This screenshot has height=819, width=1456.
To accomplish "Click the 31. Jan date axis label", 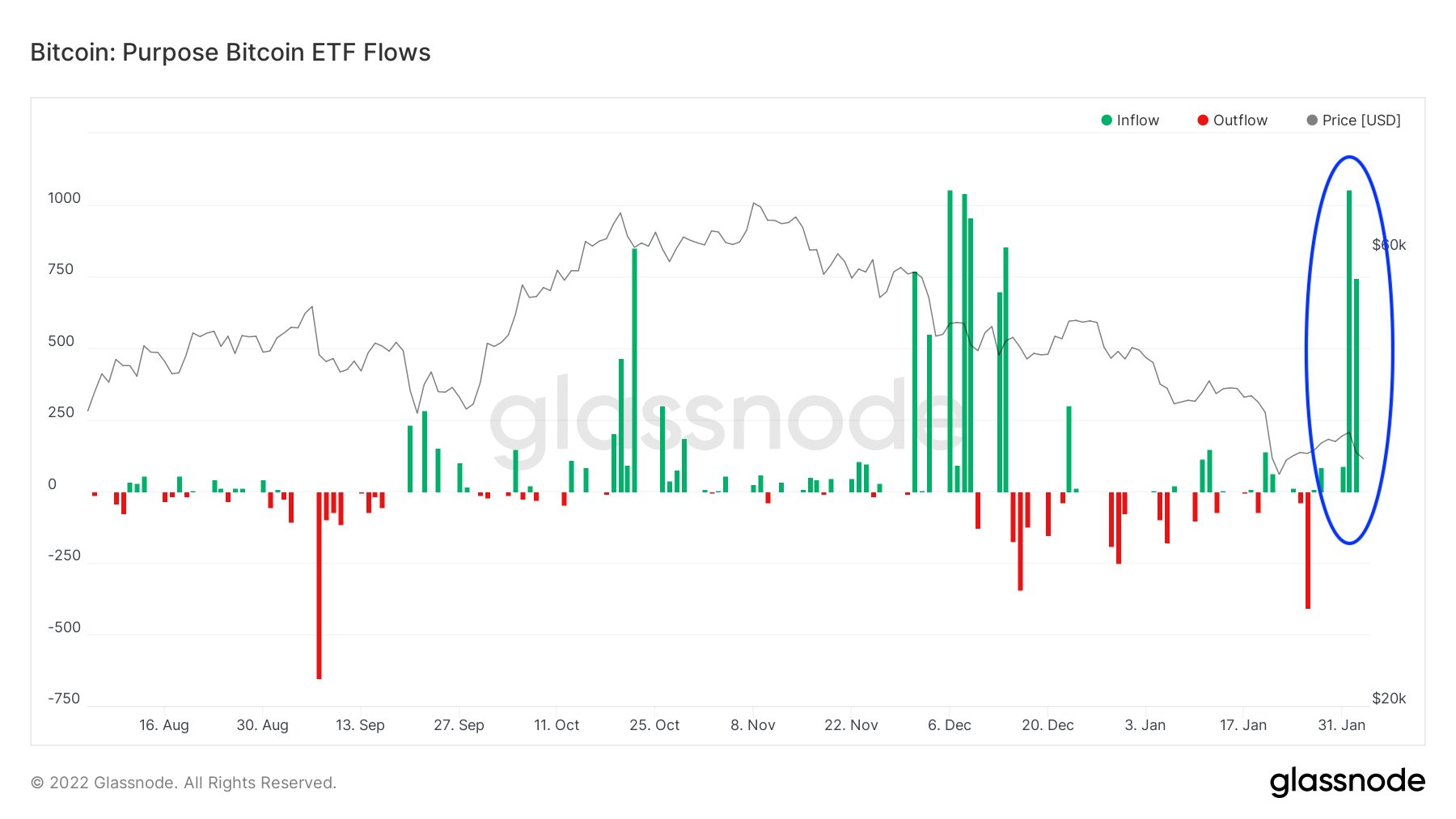I will [x=1341, y=725].
